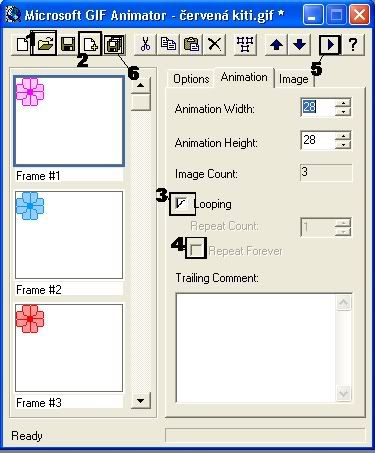375x453 pixels.
Task: Increase Animation Width with the up spinner
Action: 343,102
